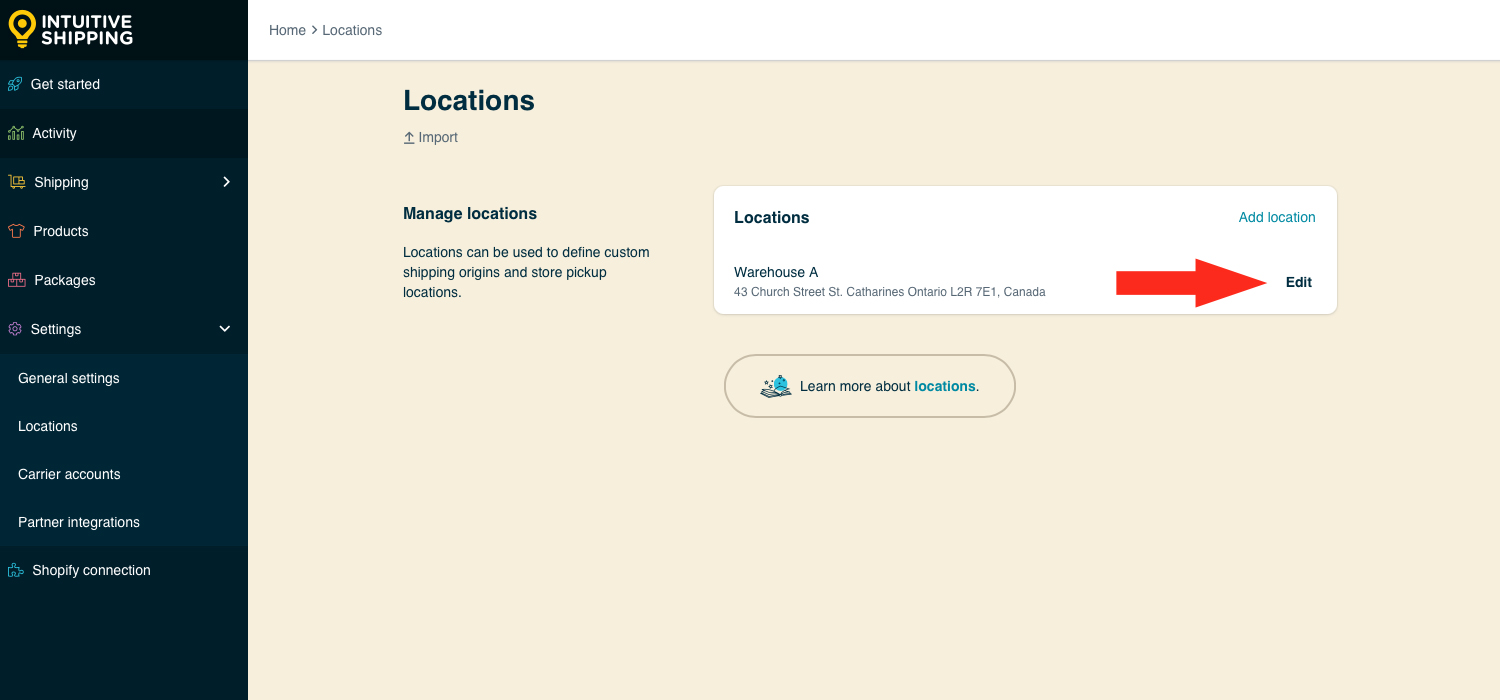Click the Packages box icon
This screenshot has width=1500, height=700.
coord(17,280)
